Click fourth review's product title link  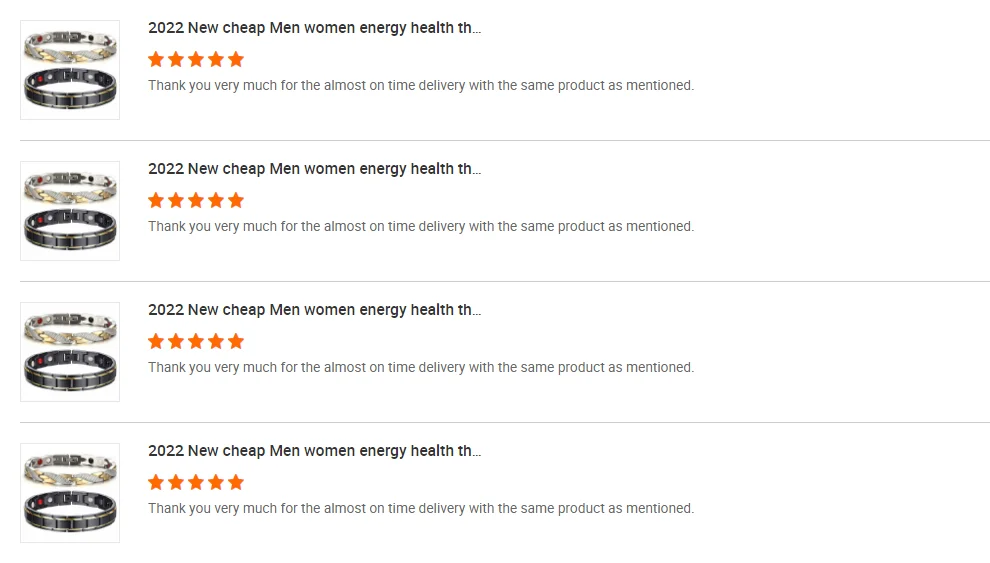point(314,451)
